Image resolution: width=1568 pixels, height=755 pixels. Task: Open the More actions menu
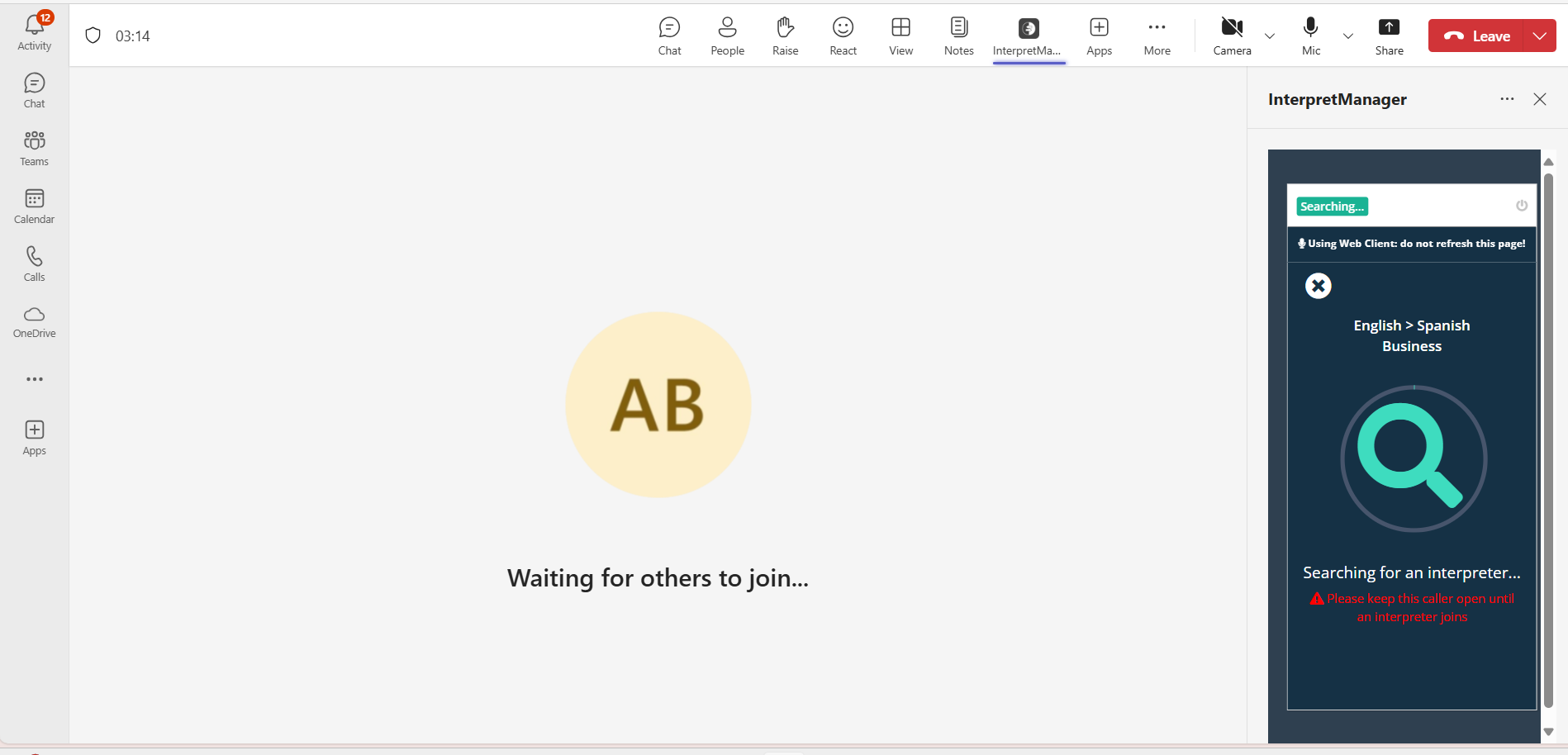point(1157,36)
